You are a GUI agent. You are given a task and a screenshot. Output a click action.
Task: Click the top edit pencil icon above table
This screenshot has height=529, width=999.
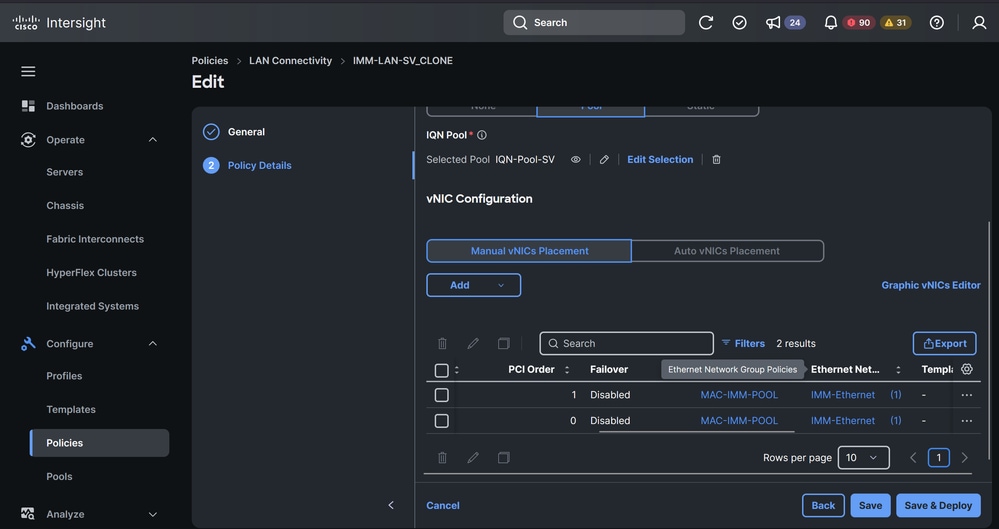(x=473, y=344)
